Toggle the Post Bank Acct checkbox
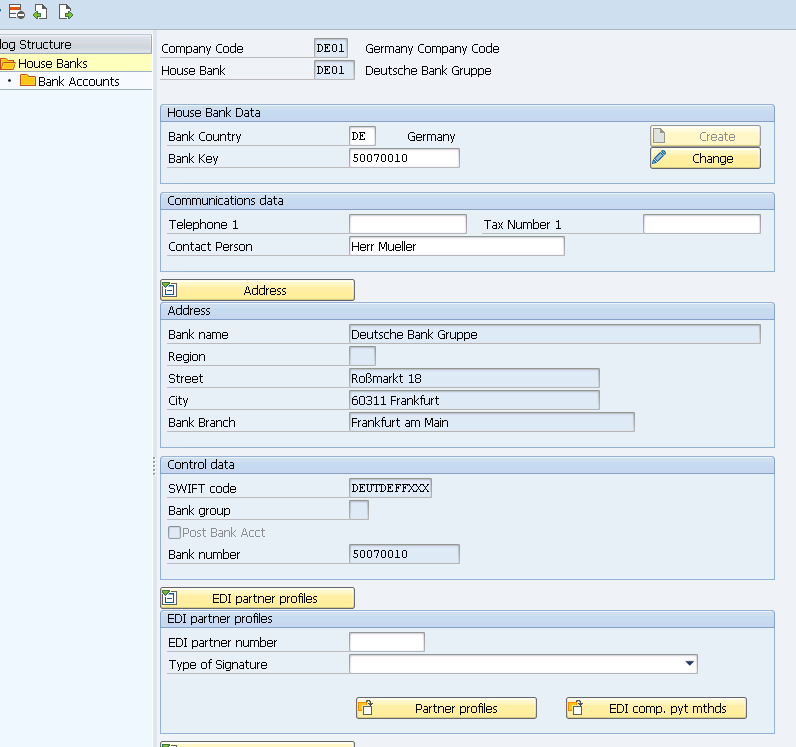The height and width of the screenshot is (747, 796). pyautogui.click(x=174, y=532)
